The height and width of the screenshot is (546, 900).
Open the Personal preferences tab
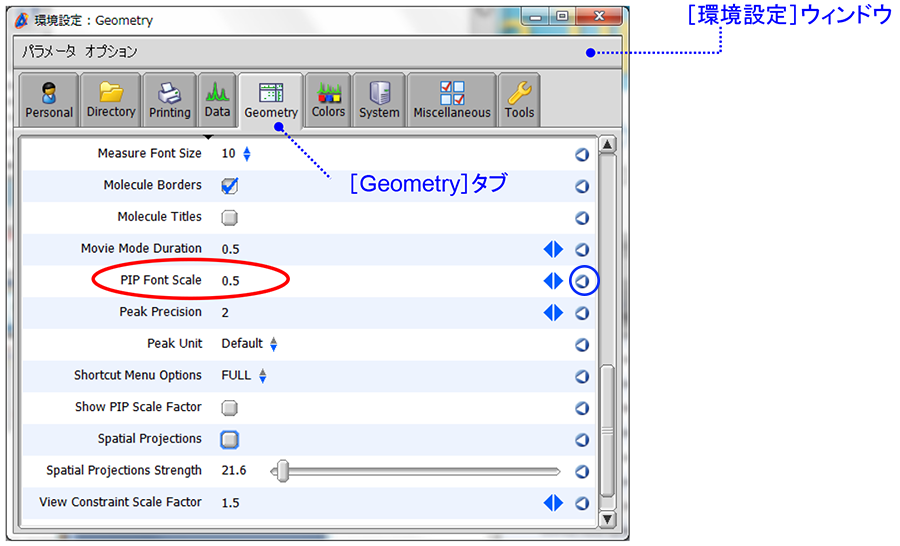tap(49, 101)
